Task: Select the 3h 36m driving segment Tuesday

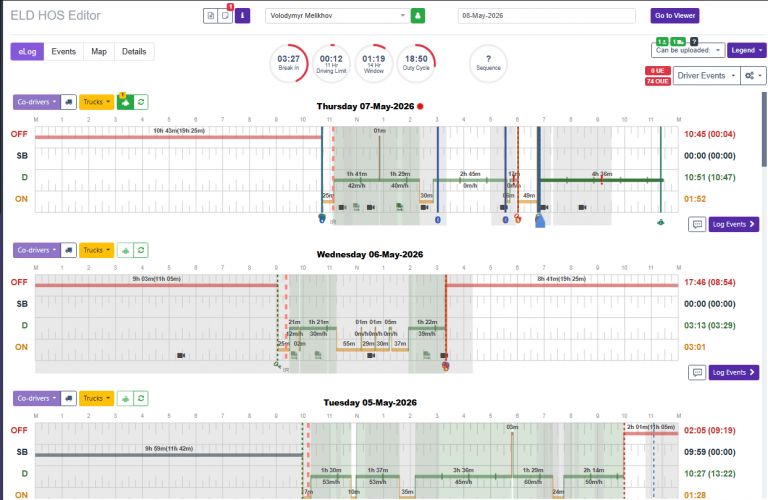Action: pyautogui.click(x=463, y=476)
